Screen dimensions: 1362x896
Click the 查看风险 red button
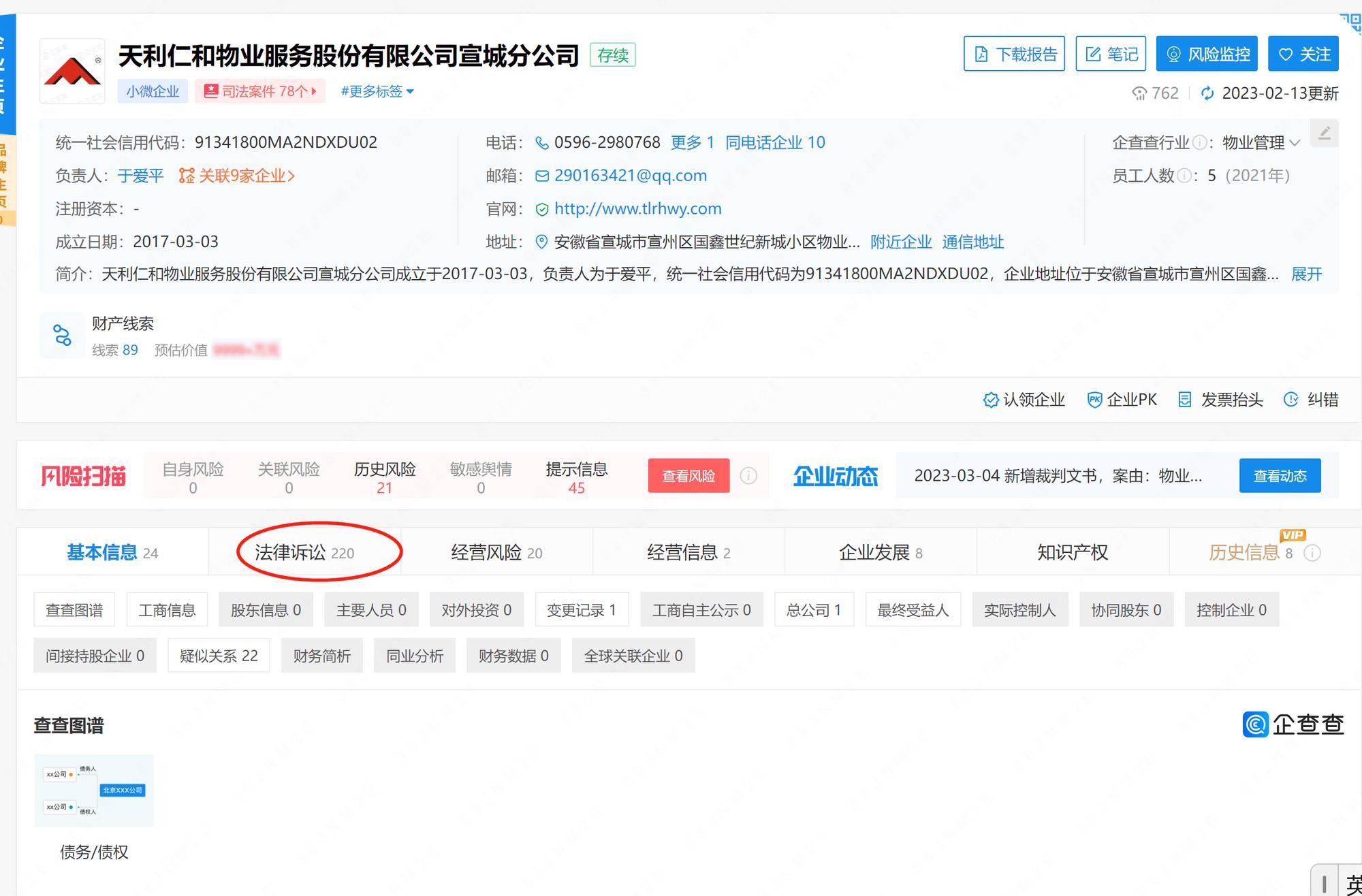click(x=688, y=475)
